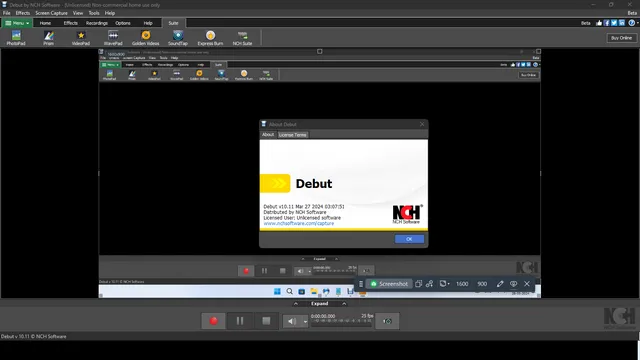Open the blue help question-mark icon

(631, 23)
